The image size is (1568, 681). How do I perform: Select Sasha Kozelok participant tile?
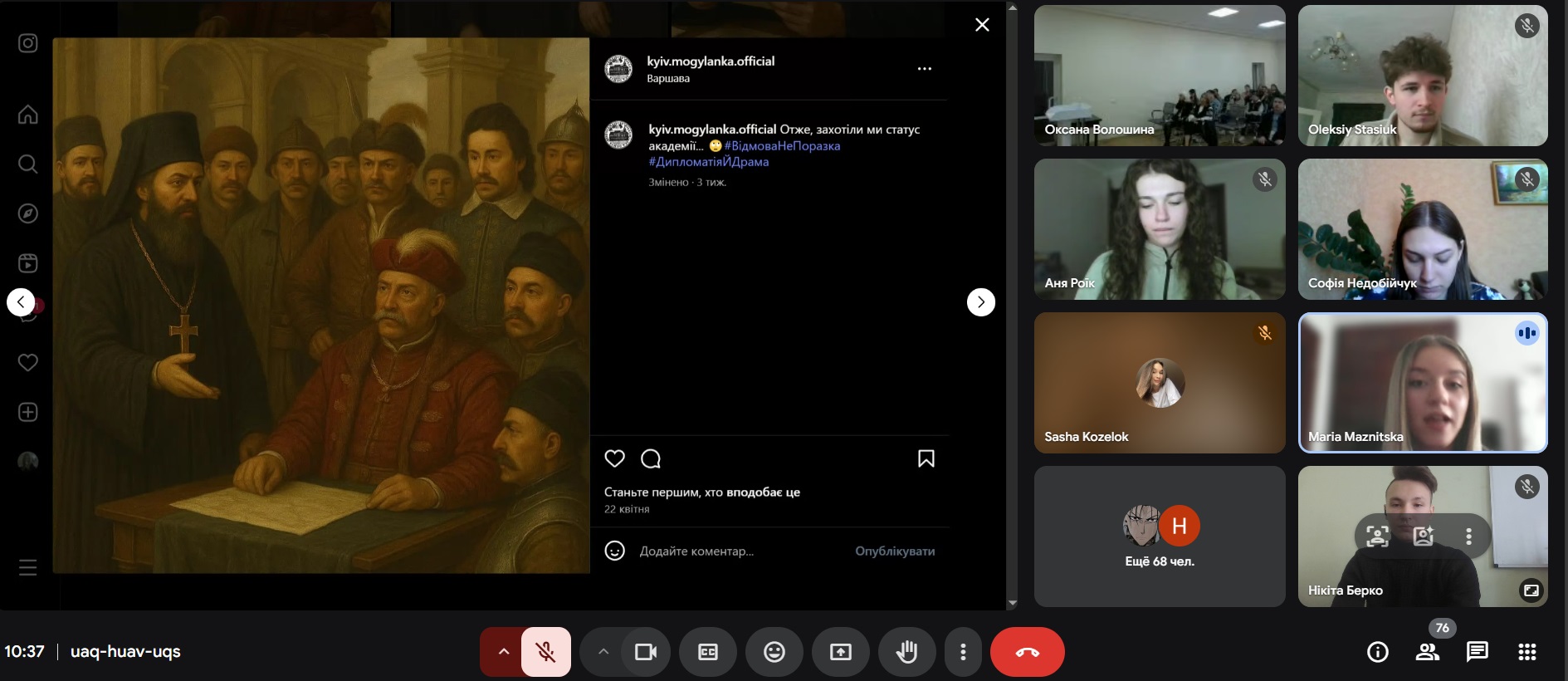1160,383
